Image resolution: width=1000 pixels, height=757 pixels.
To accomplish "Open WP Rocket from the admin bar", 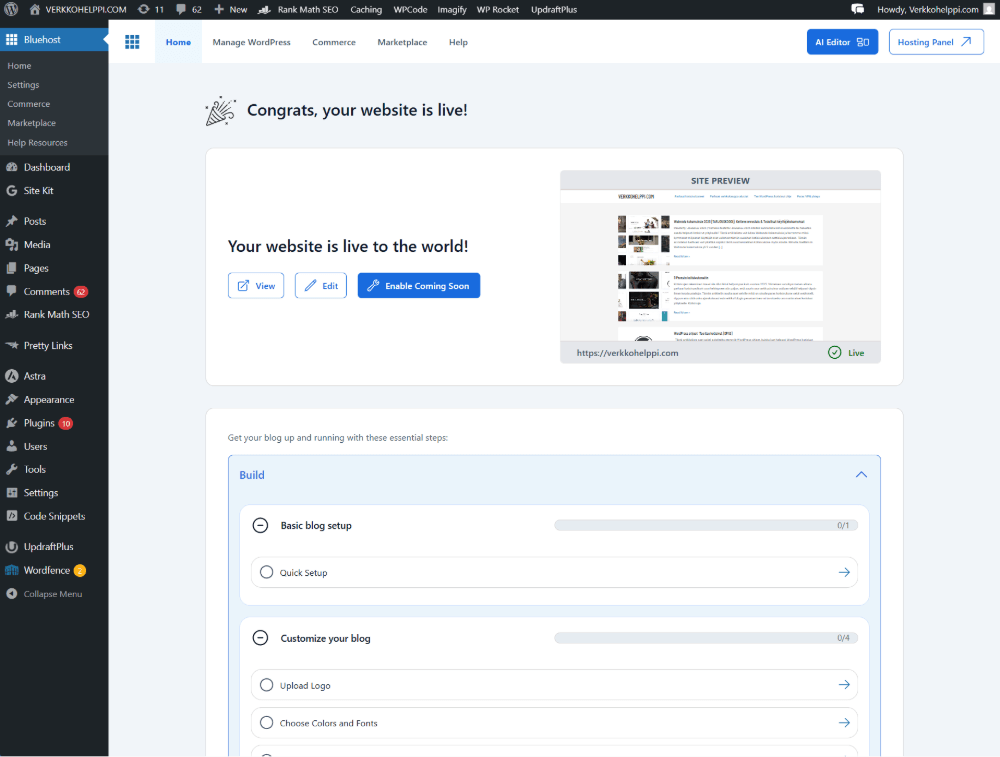I will (x=497, y=8).
